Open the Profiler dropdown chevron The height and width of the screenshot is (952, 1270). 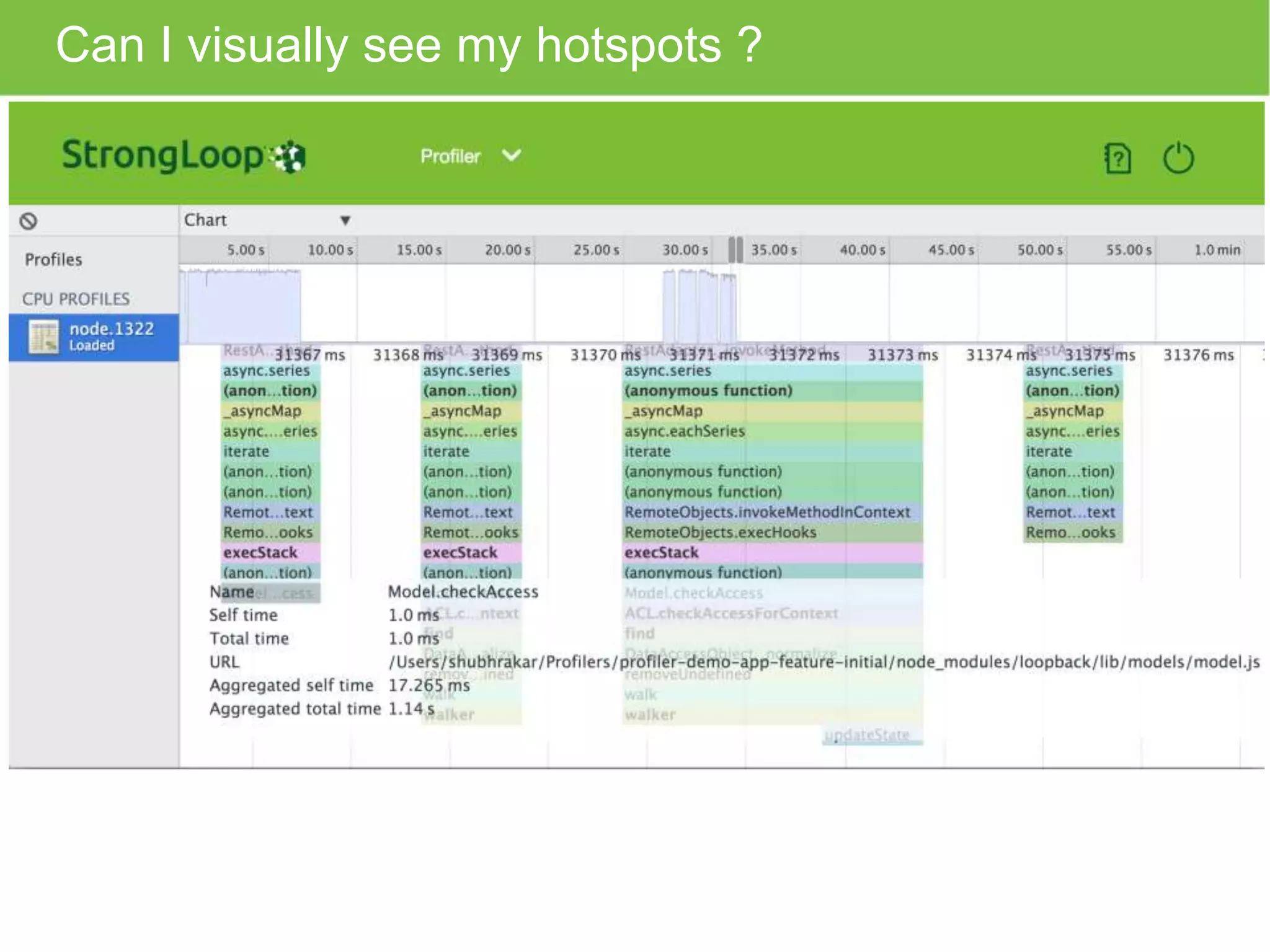pyautogui.click(x=512, y=155)
